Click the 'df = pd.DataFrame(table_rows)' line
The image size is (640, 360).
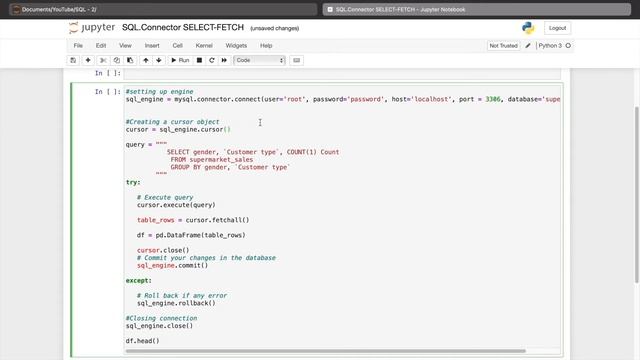[191, 235]
